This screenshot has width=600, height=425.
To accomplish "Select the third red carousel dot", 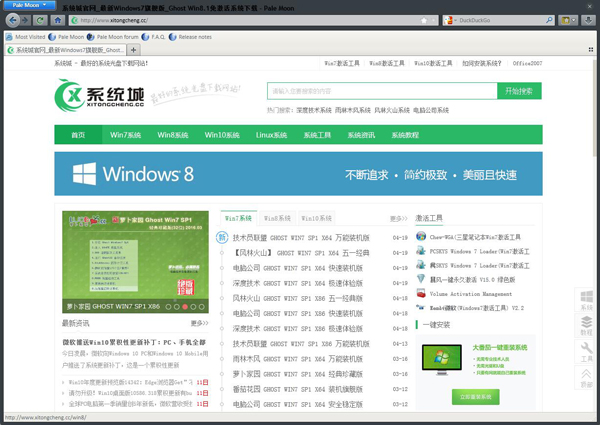I will [185, 306].
